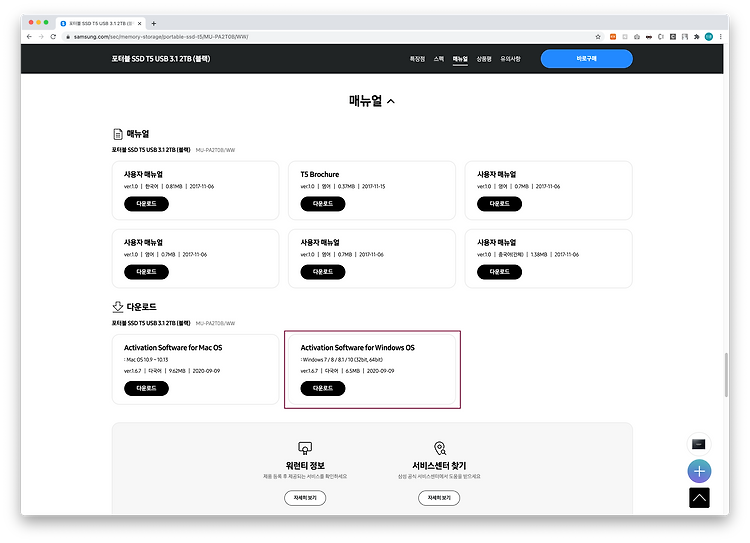Switch to the 특장점 tab
This screenshot has height=543, width=750.
[x=417, y=59]
